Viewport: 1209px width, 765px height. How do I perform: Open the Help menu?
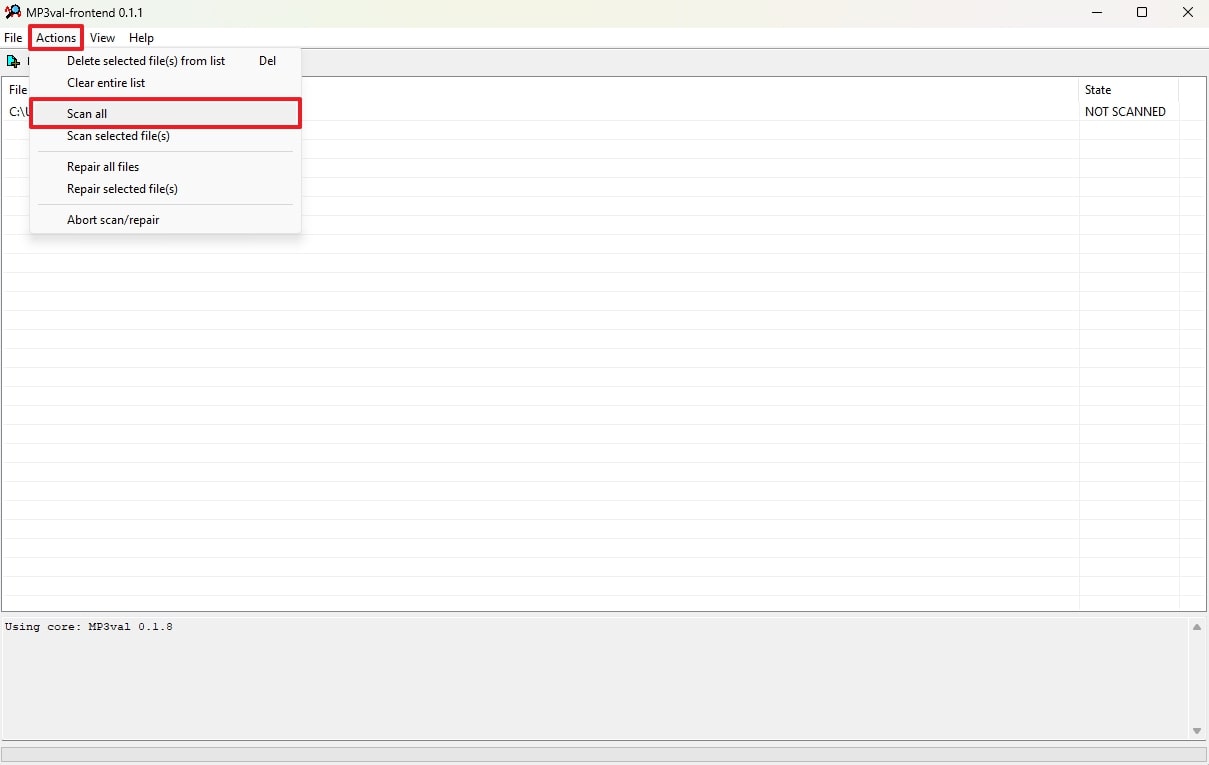pos(141,38)
